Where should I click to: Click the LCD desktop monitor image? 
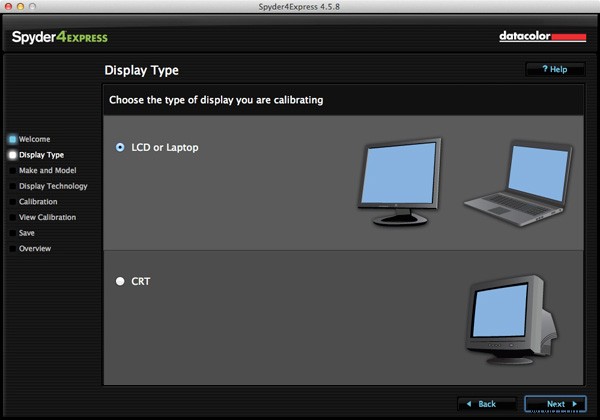coord(399,181)
